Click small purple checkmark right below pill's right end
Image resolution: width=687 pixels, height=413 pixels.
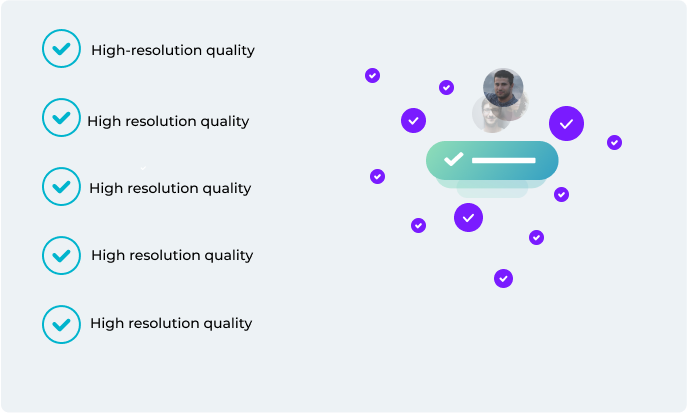[x=561, y=194]
